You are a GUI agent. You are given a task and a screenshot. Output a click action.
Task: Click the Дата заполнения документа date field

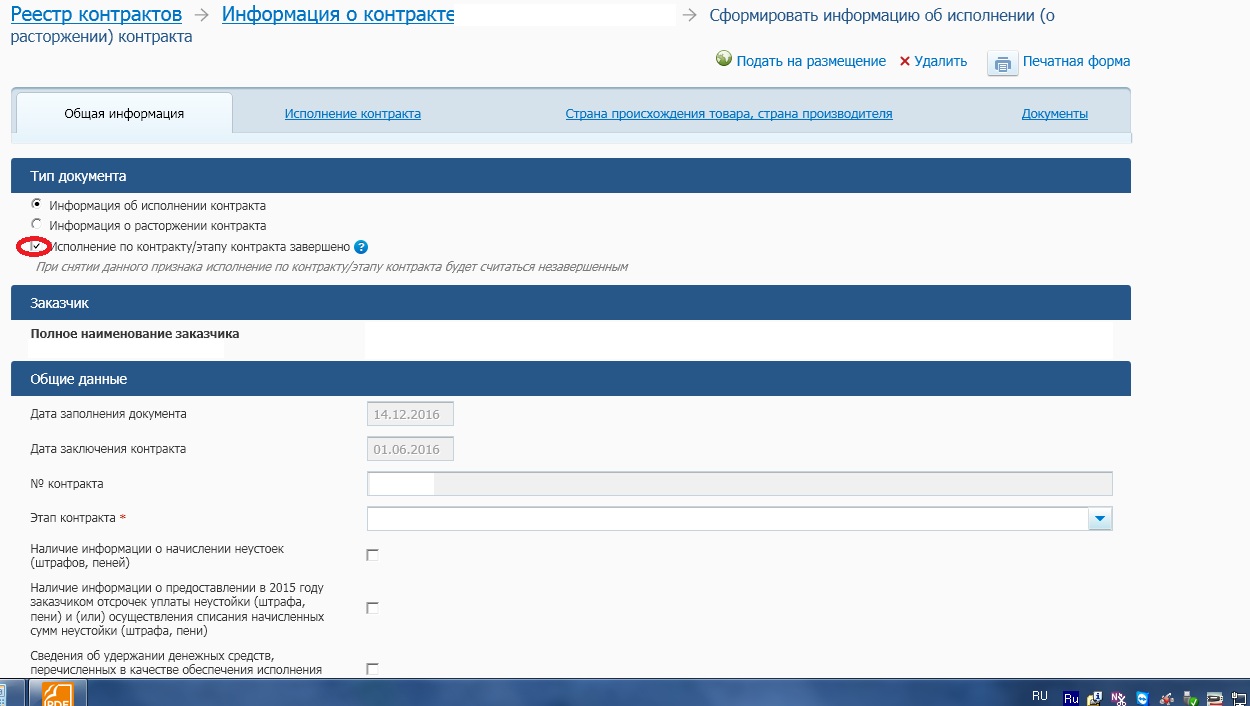[x=410, y=414]
